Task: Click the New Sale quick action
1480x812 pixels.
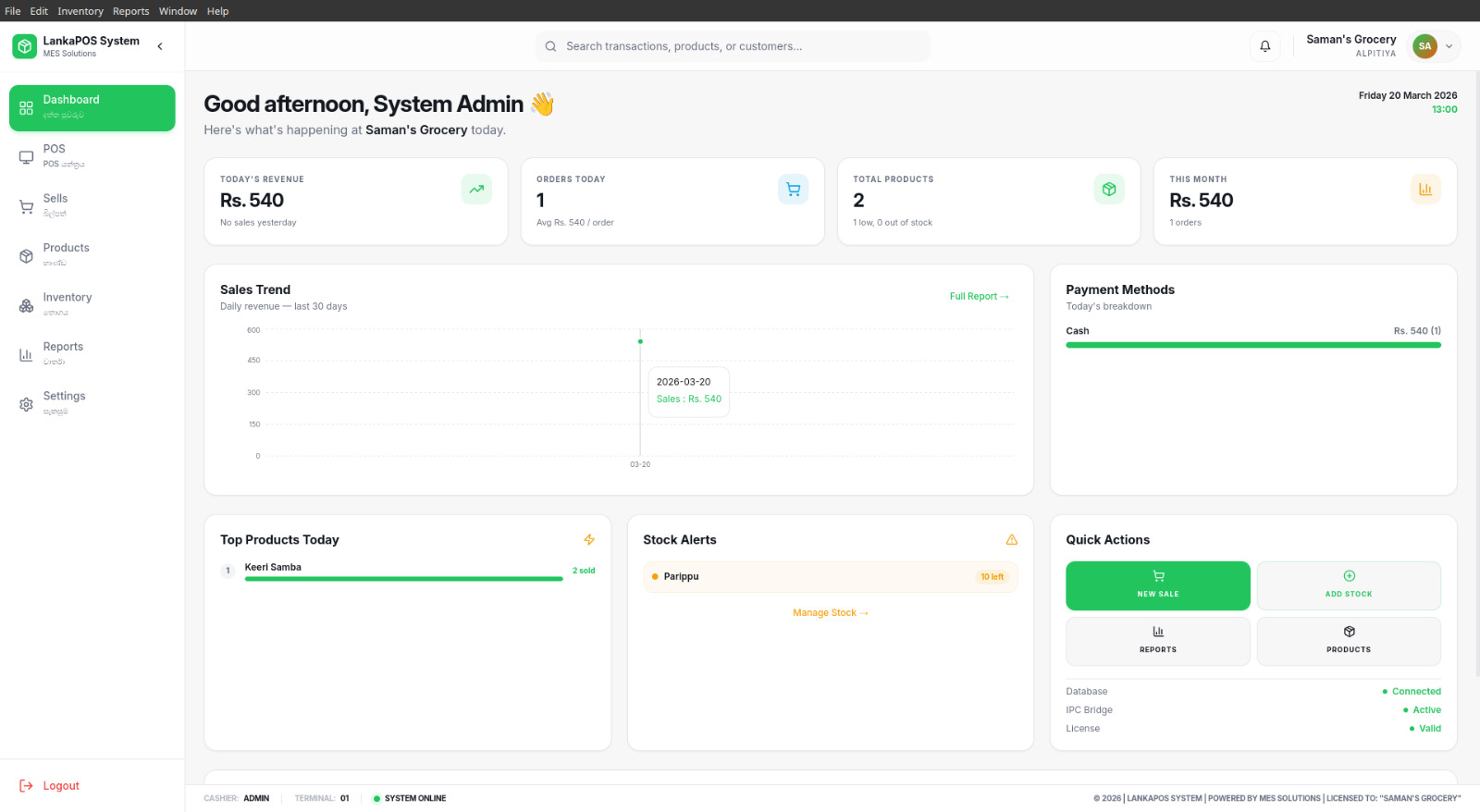Action: [1158, 585]
